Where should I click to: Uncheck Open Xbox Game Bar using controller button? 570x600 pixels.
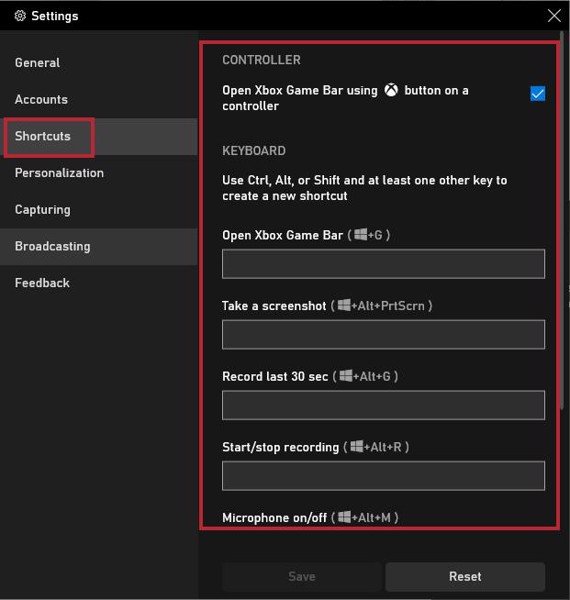537,93
